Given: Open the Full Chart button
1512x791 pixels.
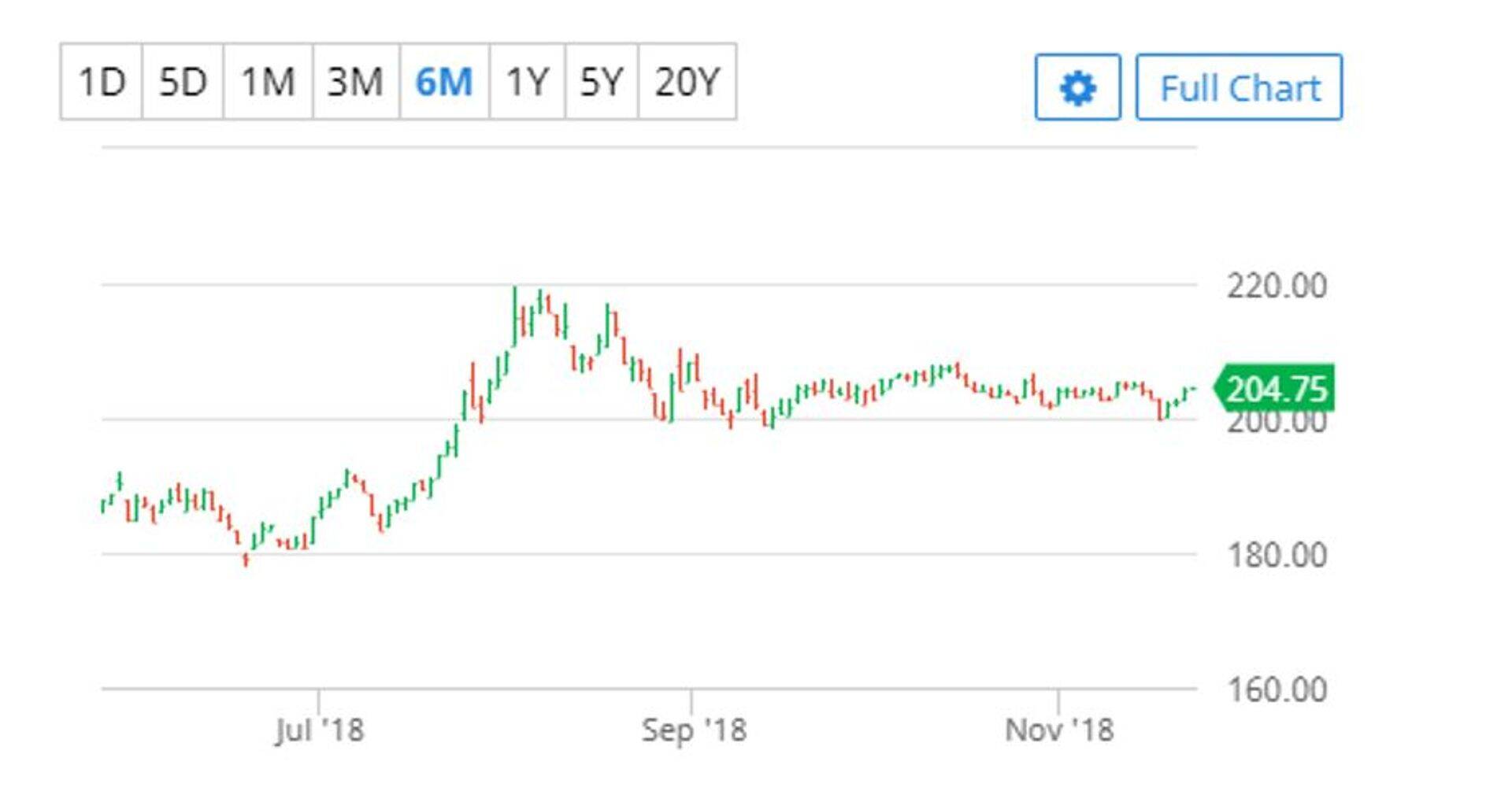Looking at the screenshot, I should (1239, 87).
